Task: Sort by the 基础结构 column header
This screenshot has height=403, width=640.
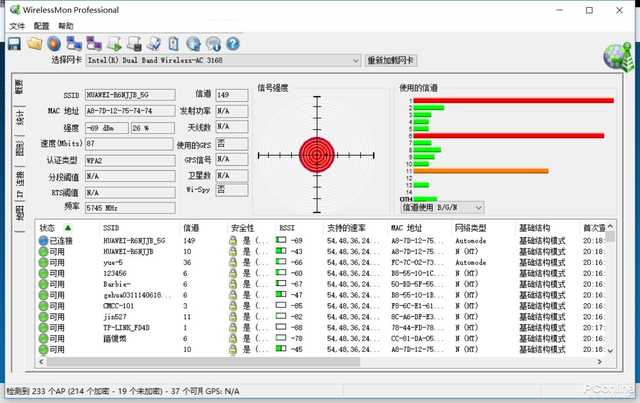Action: click(535, 228)
